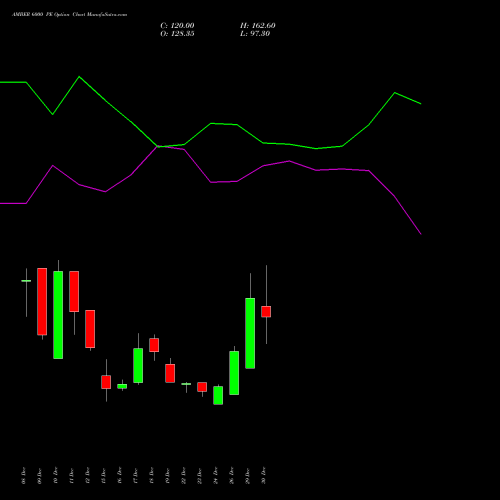Click the 19 Dec date label
The image size is (500, 500).
[x=167, y=475]
